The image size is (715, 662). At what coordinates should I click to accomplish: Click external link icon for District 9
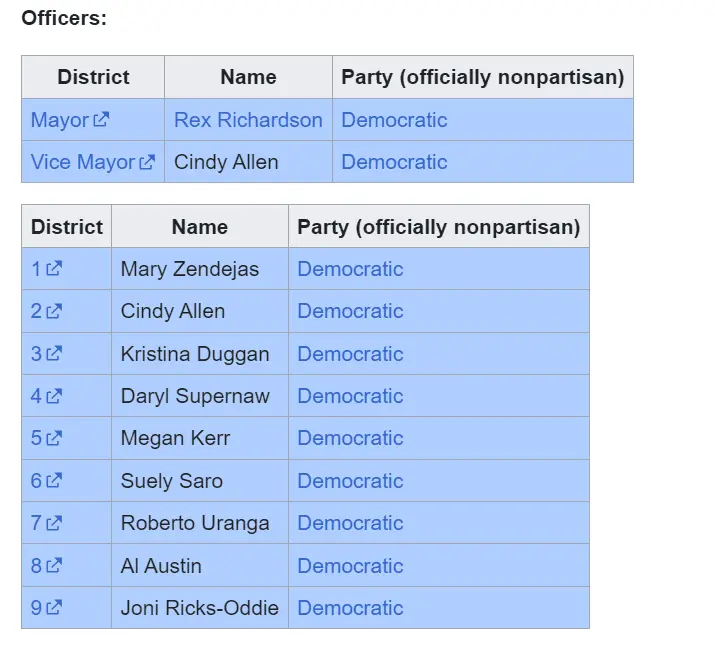pos(54,608)
